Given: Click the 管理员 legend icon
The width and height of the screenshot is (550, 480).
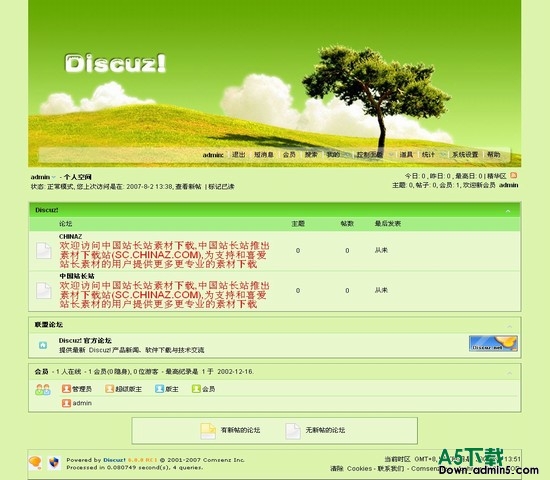Looking at the screenshot, I should click(66, 389).
